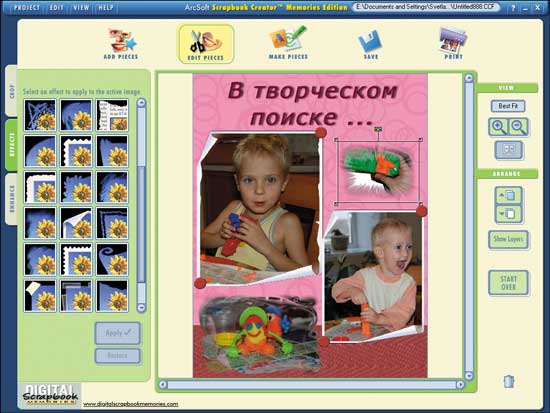Select the first effect thumbnail in row four
550x413 pixels.
[x=40, y=224]
